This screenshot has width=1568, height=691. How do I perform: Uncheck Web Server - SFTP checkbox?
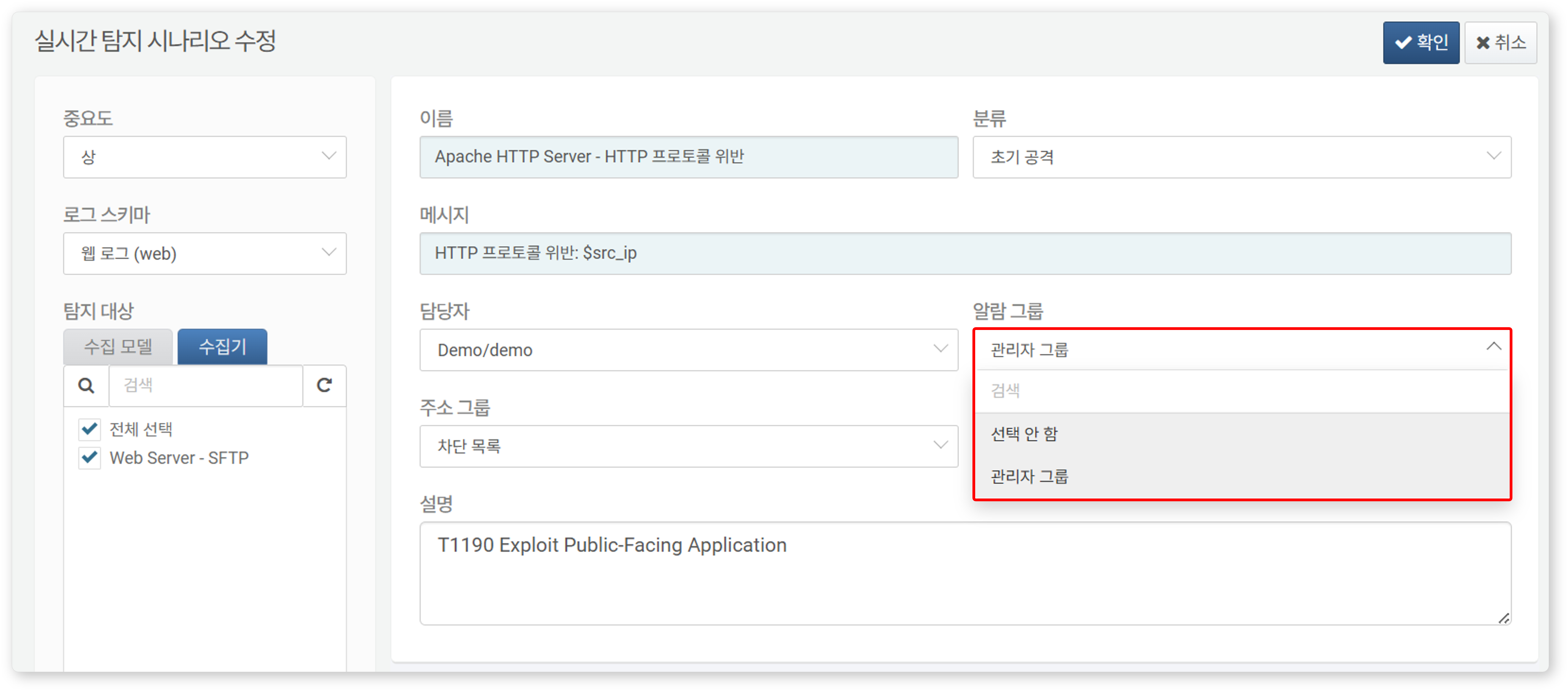click(89, 458)
